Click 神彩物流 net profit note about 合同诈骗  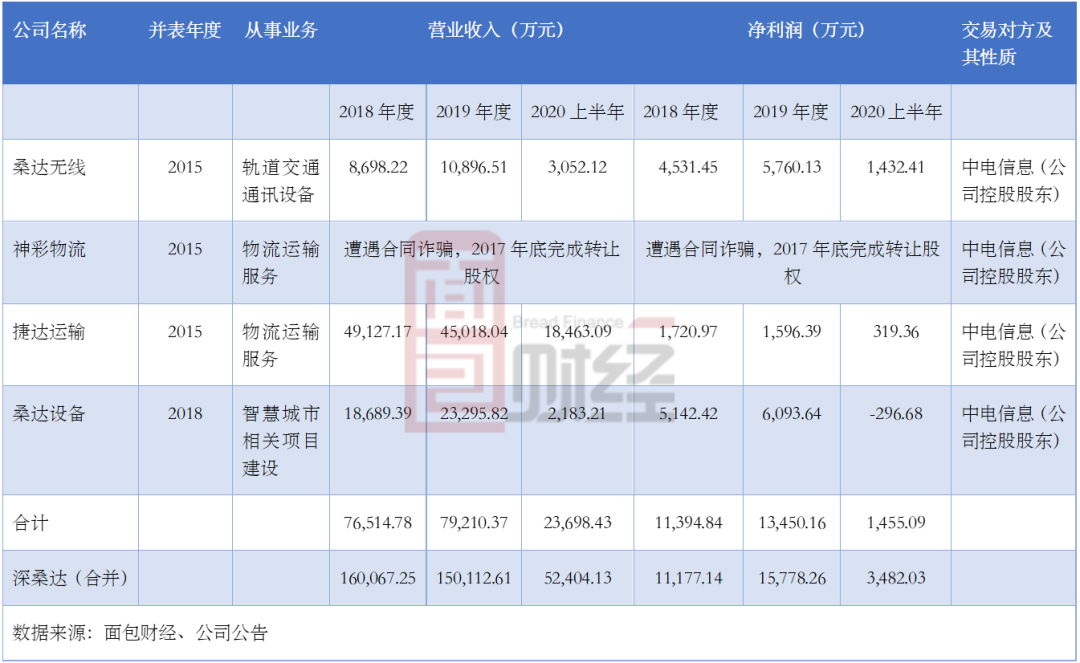pyautogui.click(x=792, y=263)
